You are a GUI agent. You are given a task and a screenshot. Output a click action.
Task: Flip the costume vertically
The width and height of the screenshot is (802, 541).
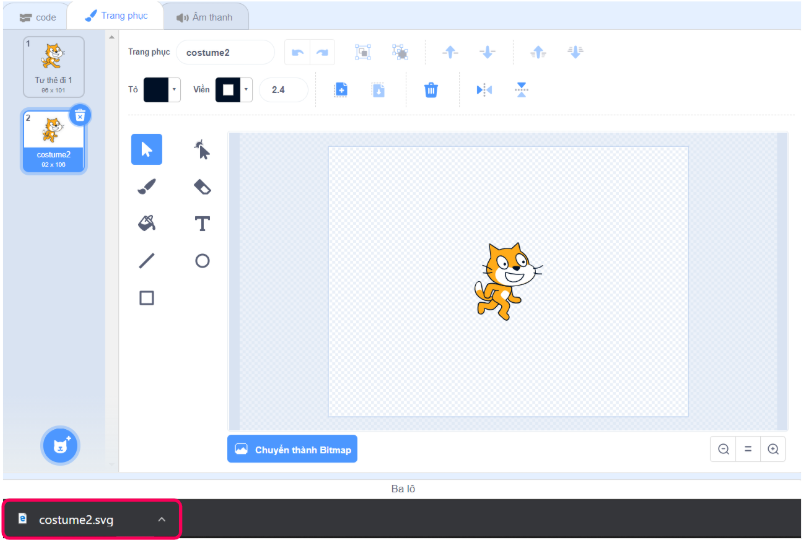coord(521,90)
